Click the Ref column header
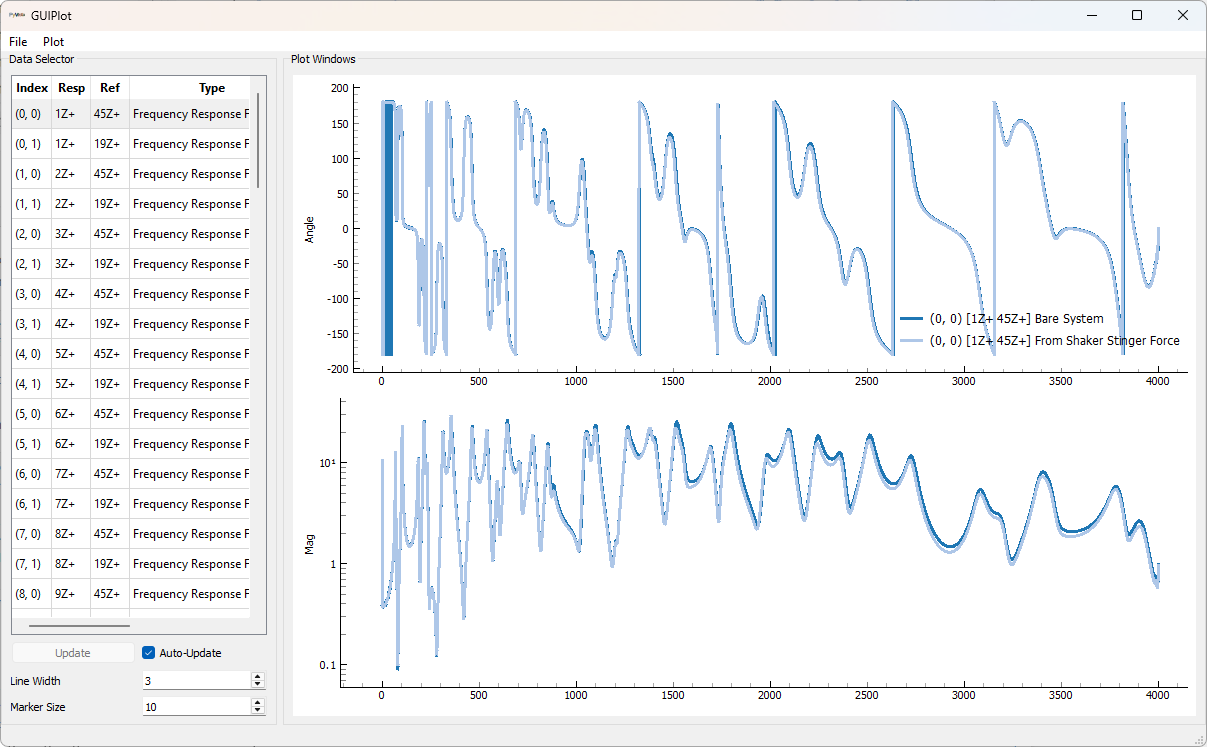The image size is (1207, 747). coord(109,88)
